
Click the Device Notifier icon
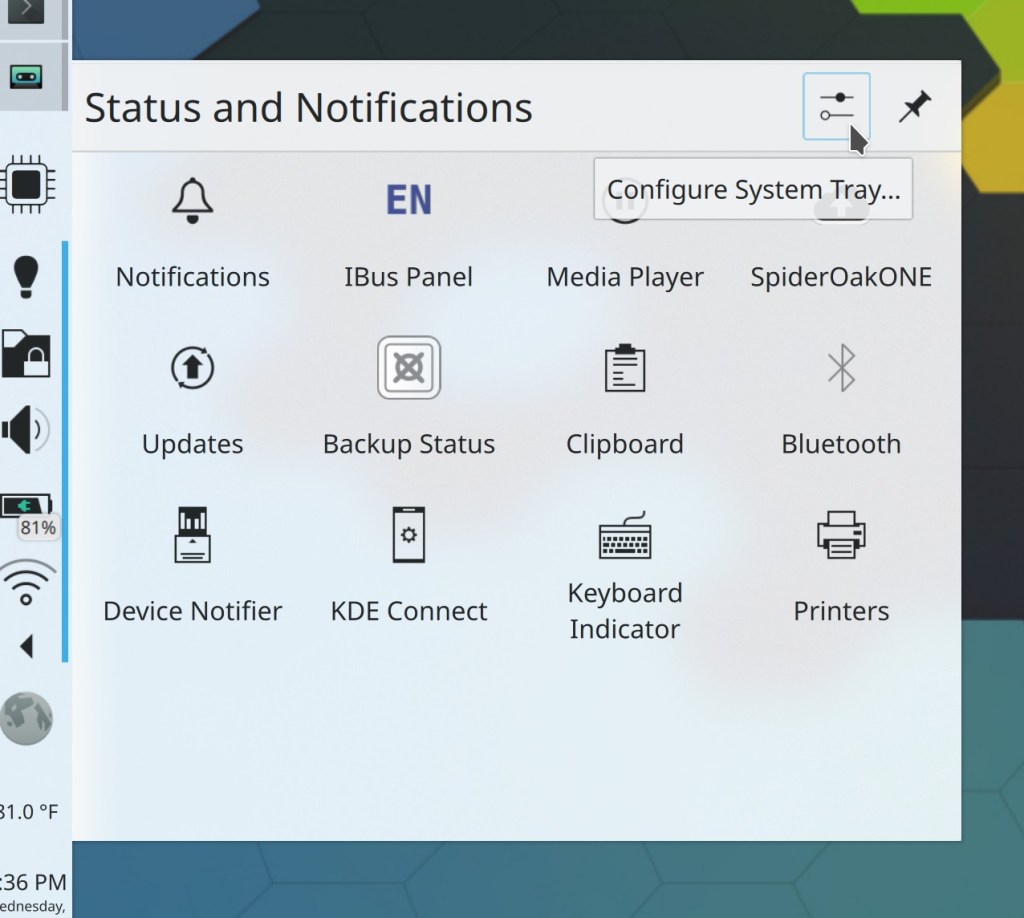pyautogui.click(x=192, y=535)
